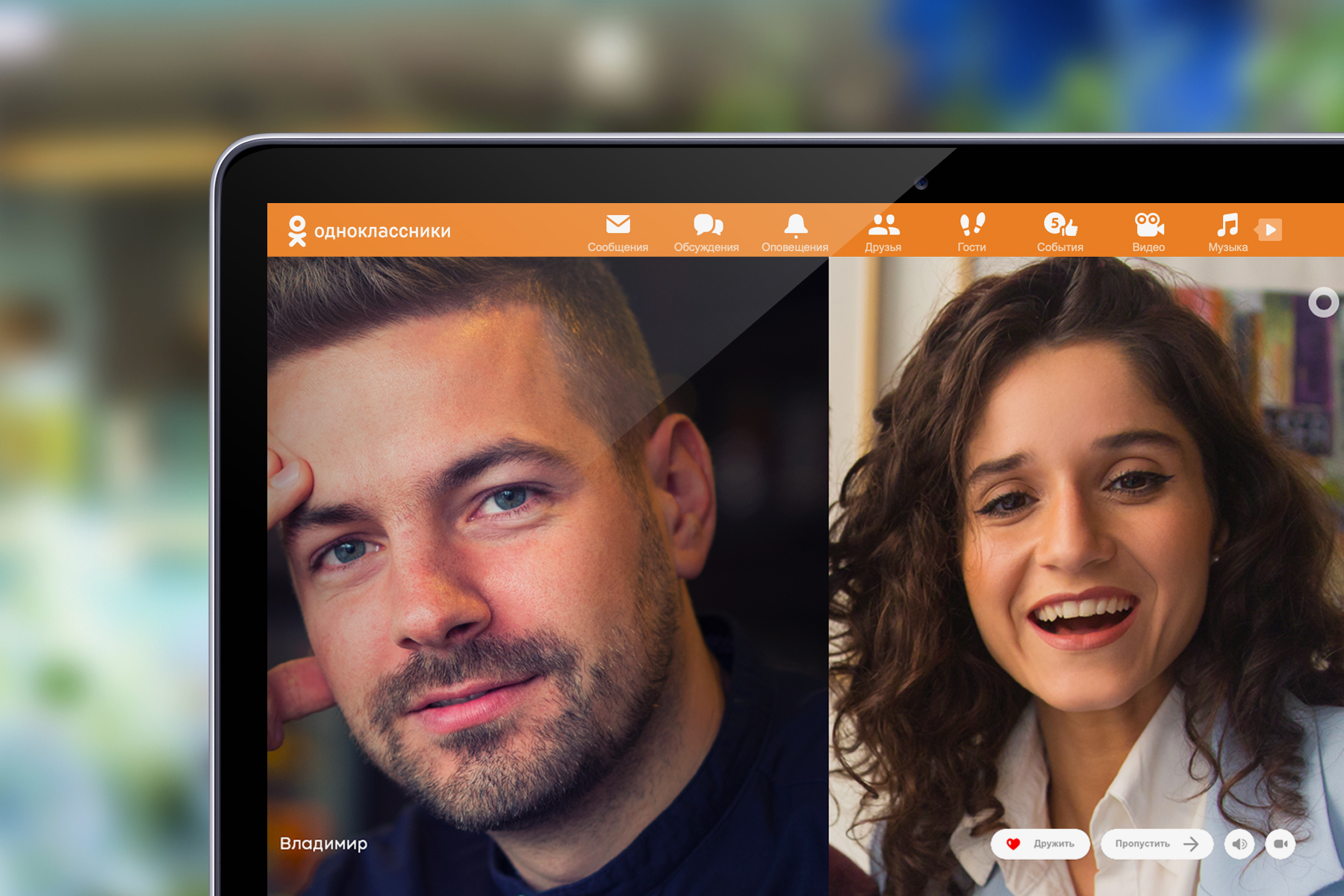1344x896 pixels.
Task: Open Обсуждения speech bubbles icon
Action: pyautogui.click(x=706, y=225)
